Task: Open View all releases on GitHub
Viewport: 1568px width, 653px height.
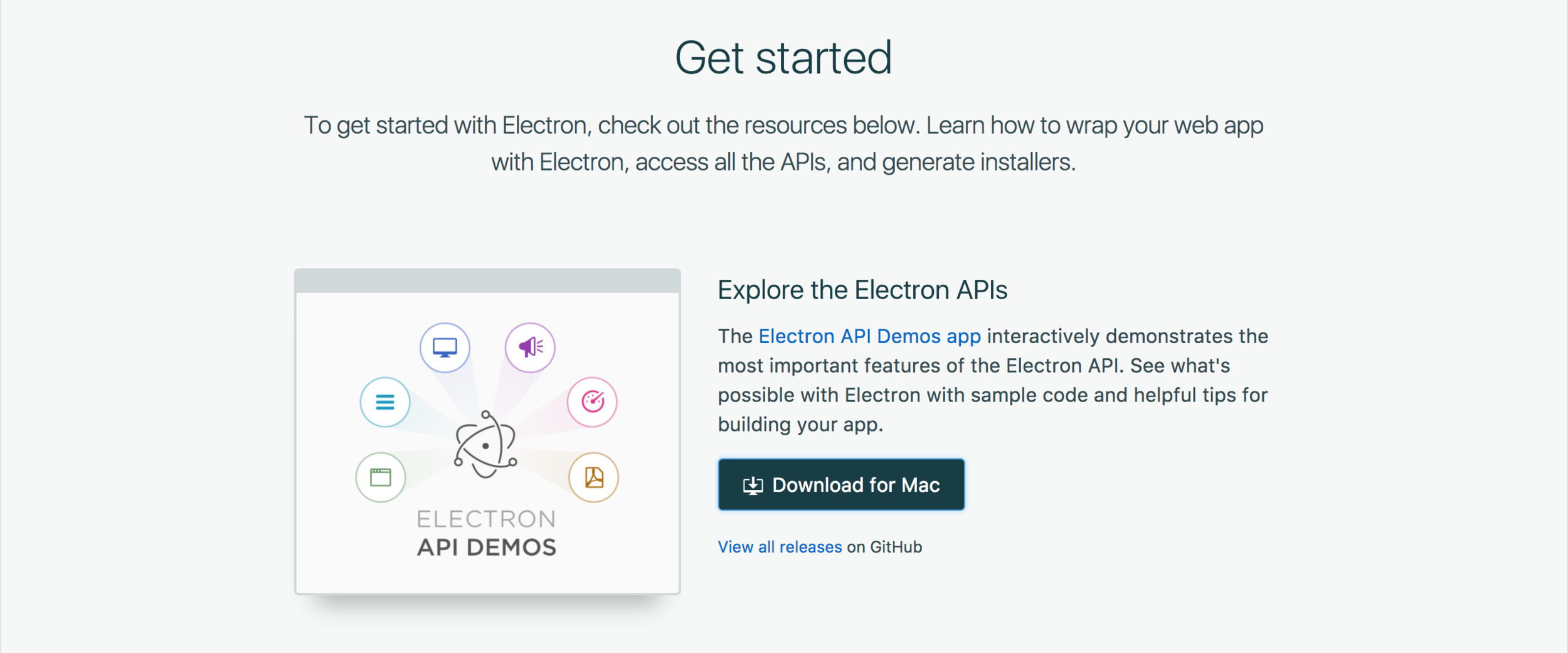Action: [780, 546]
